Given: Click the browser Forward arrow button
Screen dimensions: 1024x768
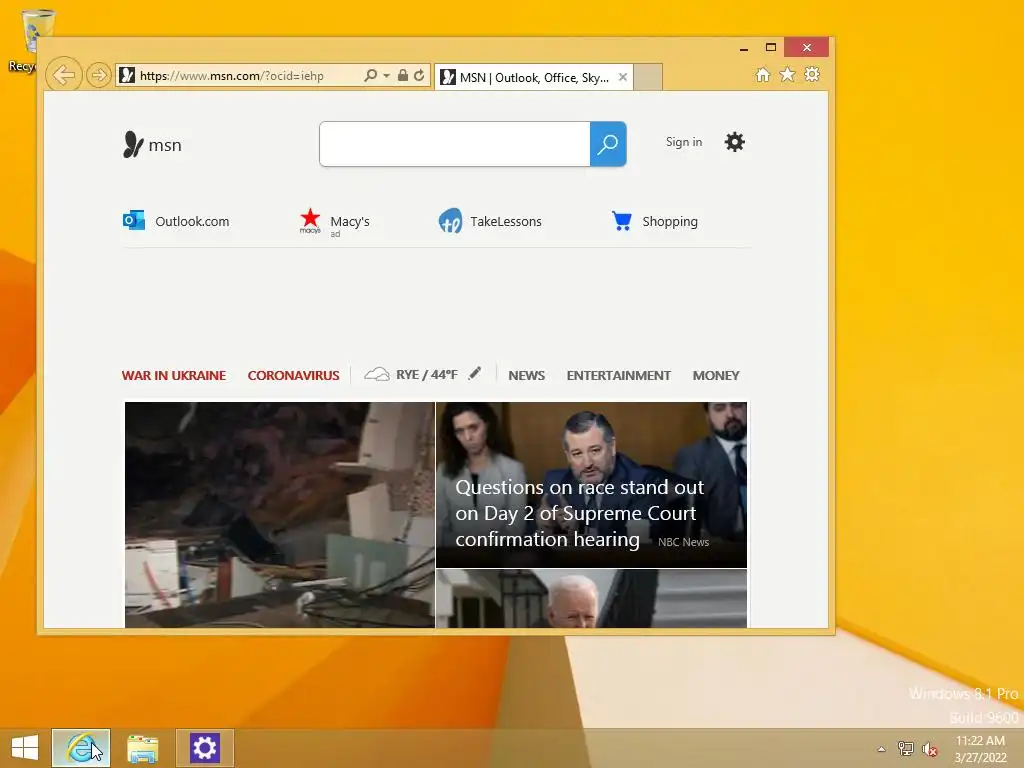Looking at the screenshot, I should [x=99, y=75].
